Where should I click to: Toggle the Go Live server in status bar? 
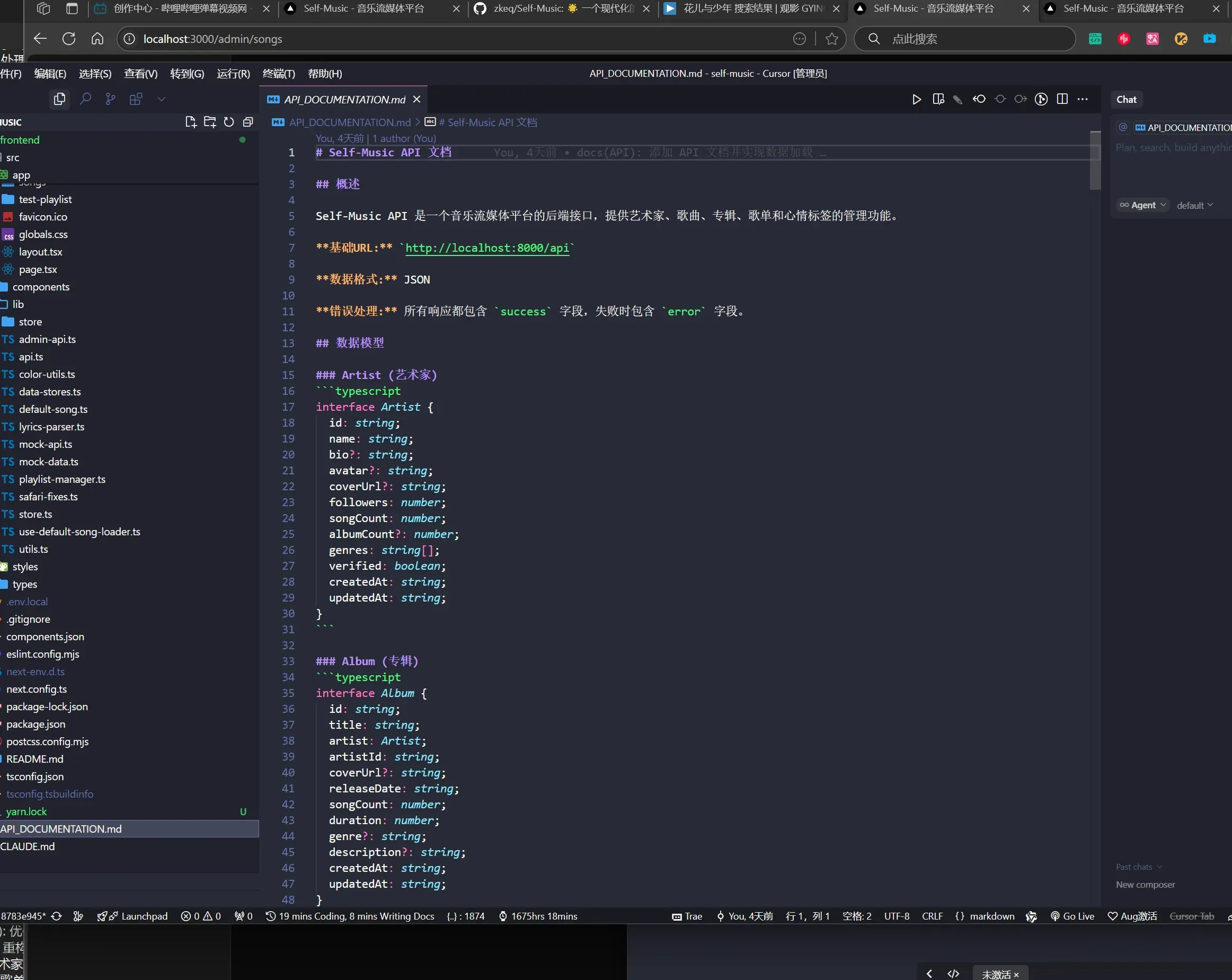click(x=1072, y=916)
